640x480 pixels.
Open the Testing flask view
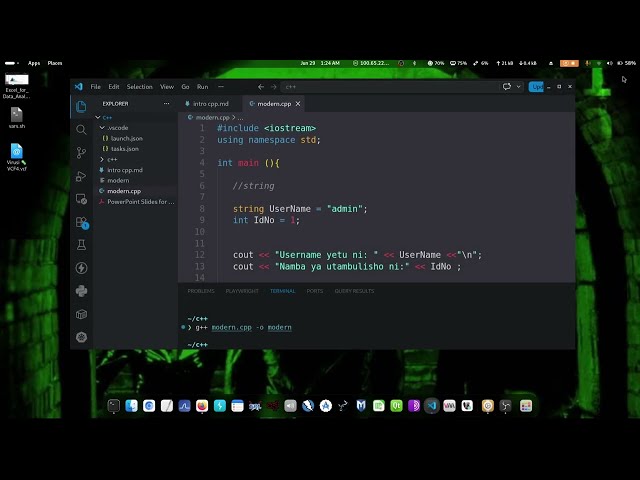click(x=81, y=245)
